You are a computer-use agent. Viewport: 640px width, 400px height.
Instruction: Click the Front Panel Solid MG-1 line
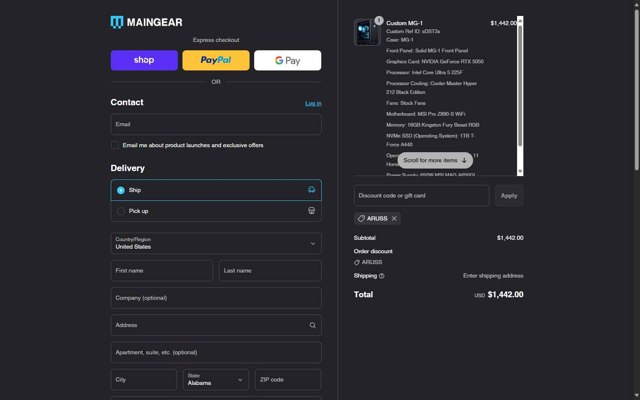(x=427, y=51)
